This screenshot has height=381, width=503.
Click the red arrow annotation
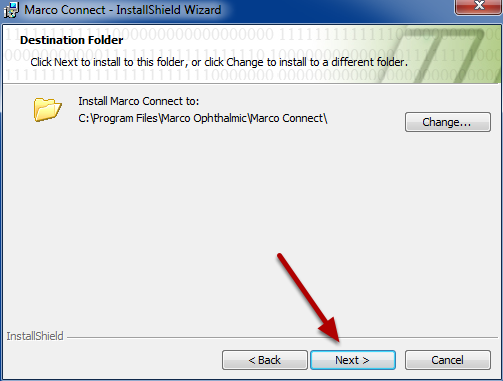click(x=308, y=297)
